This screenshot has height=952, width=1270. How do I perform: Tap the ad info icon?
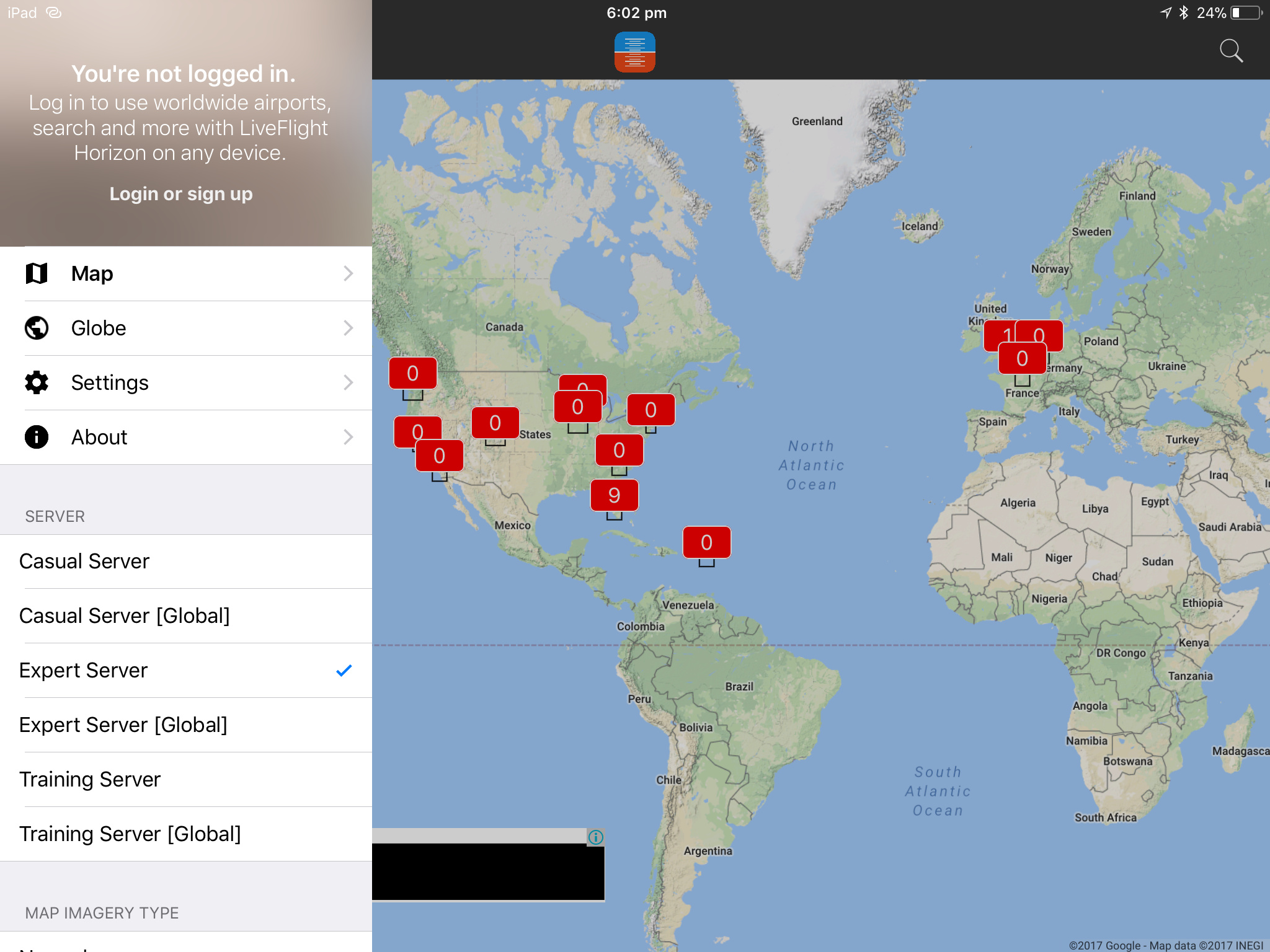point(595,837)
